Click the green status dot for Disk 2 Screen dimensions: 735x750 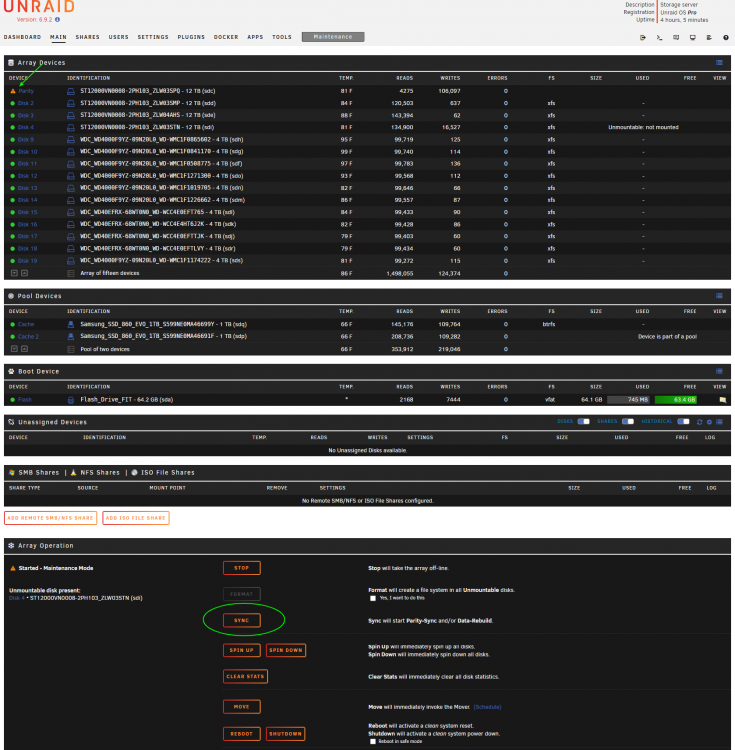coord(13,103)
